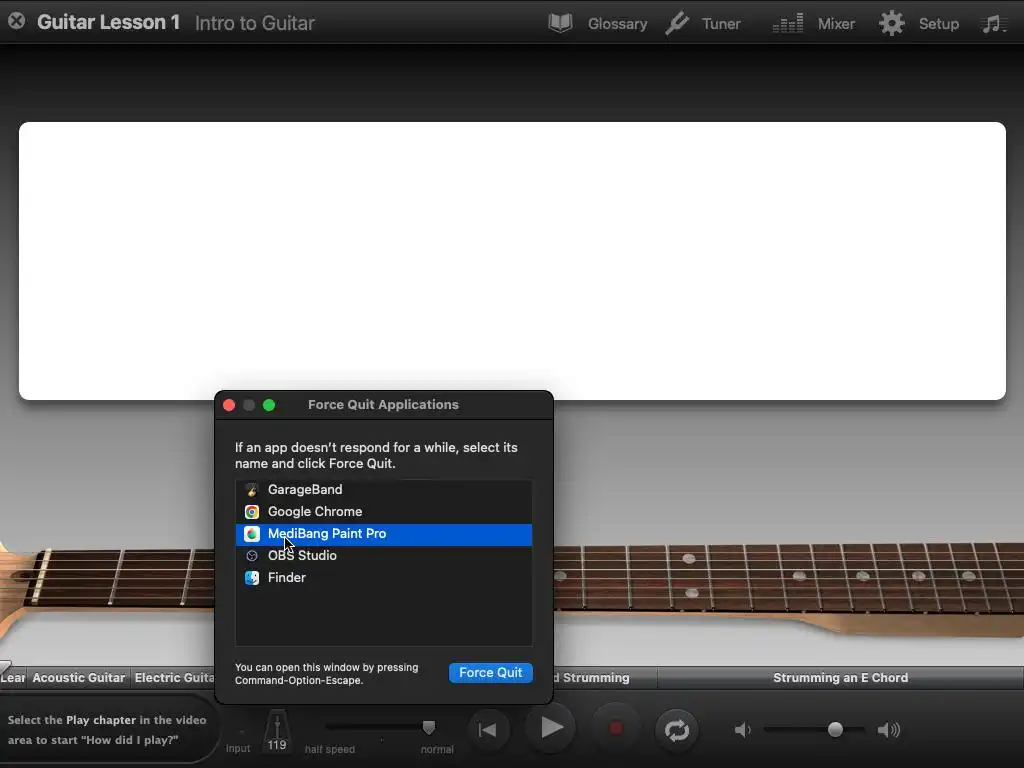Zoom the Force Quit window with green button
This screenshot has width=1024, height=768.
click(x=269, y=406)
